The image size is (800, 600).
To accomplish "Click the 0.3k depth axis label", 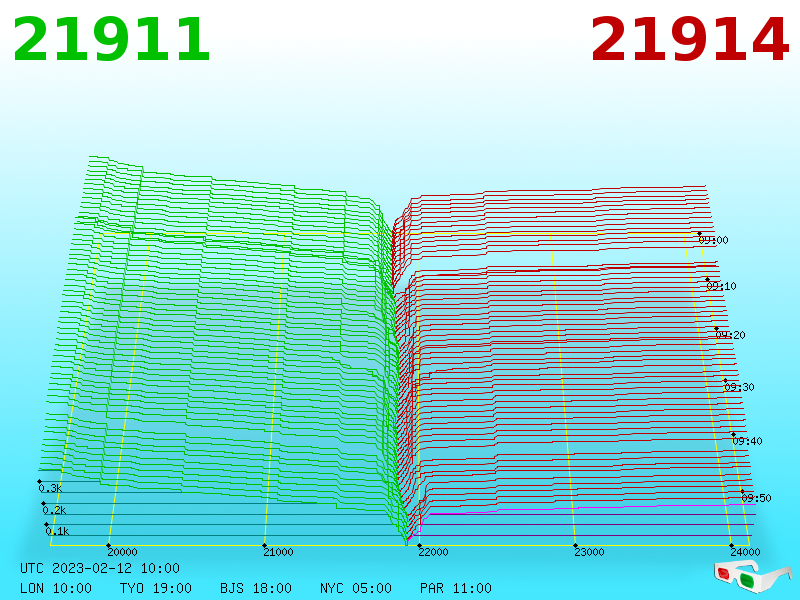I will [50, 488].
